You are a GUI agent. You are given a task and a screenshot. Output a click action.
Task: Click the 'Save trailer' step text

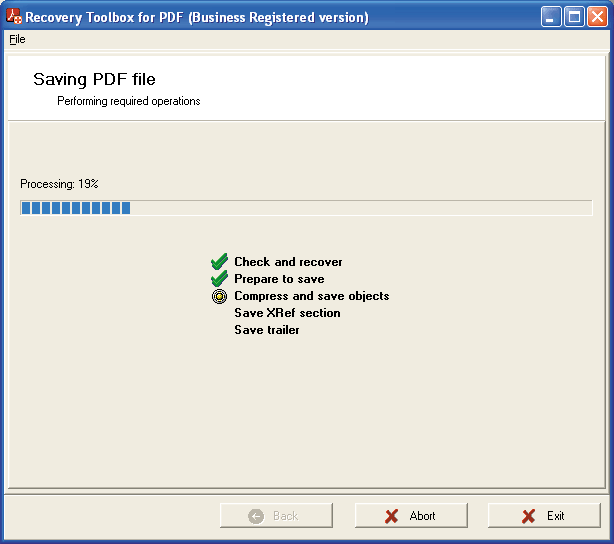(267, 330)
